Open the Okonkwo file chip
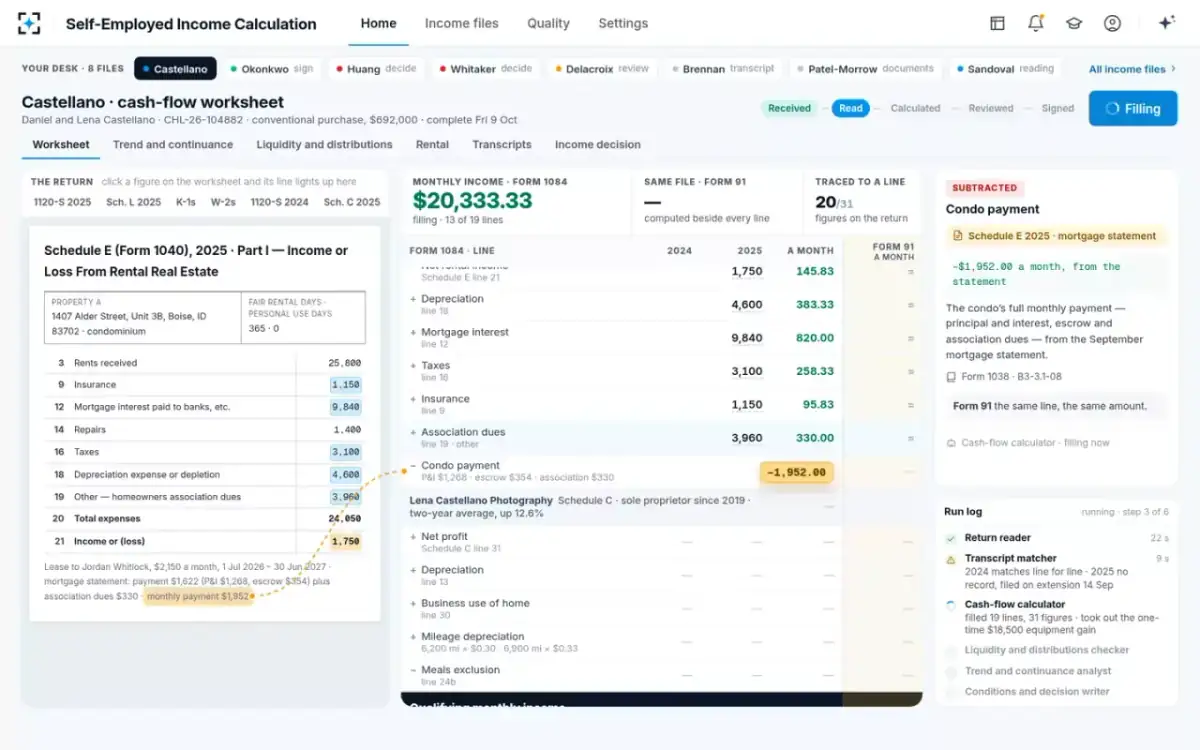 click(x=271, y=69)
